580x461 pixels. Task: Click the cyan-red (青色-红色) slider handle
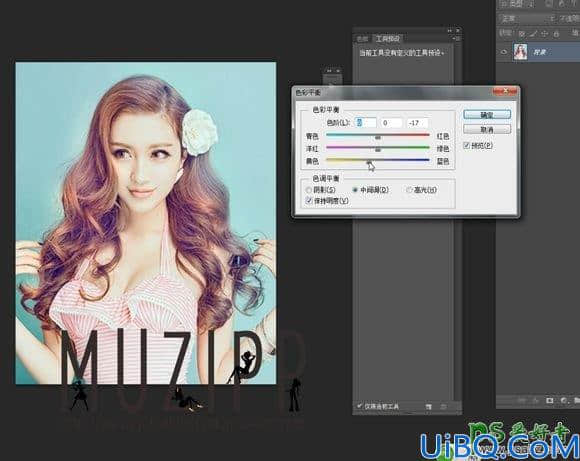378,137
